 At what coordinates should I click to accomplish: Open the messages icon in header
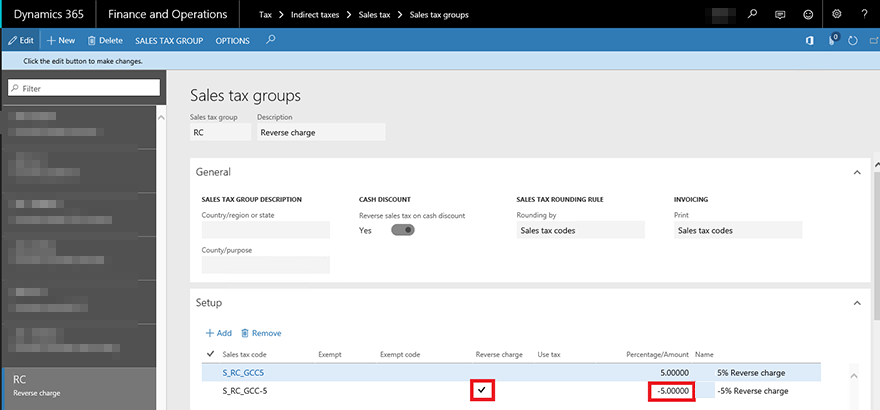click(x=780, y=15)
